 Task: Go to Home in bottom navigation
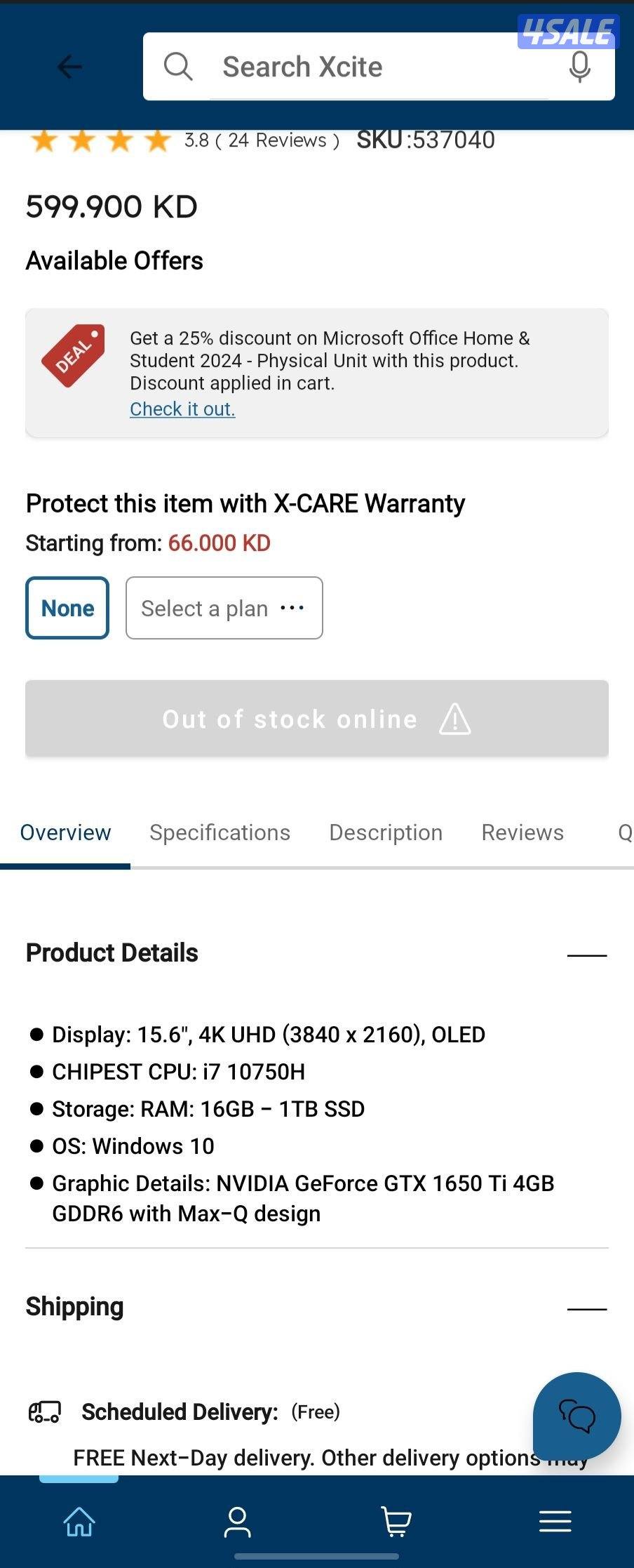point(79,1522)
